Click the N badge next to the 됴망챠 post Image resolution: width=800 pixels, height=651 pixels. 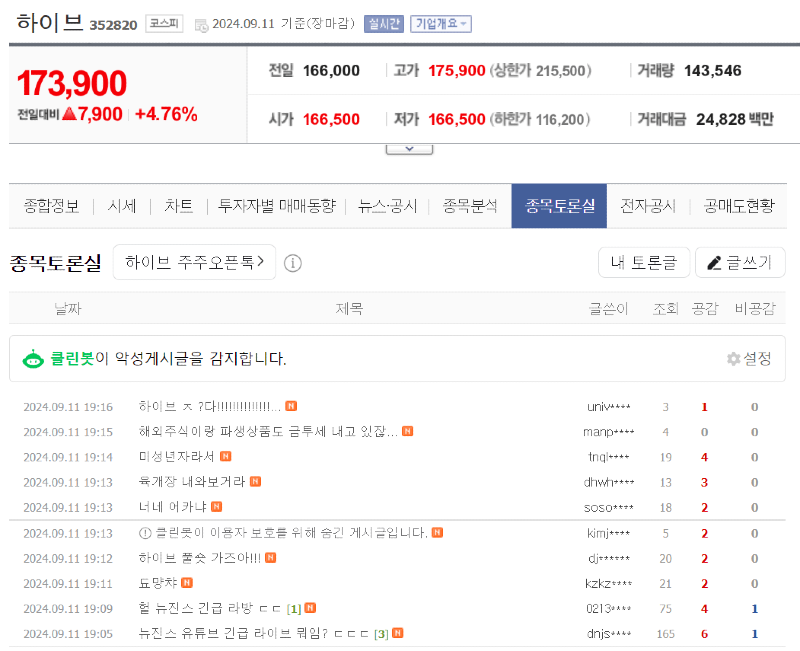(x=187, y=583)
